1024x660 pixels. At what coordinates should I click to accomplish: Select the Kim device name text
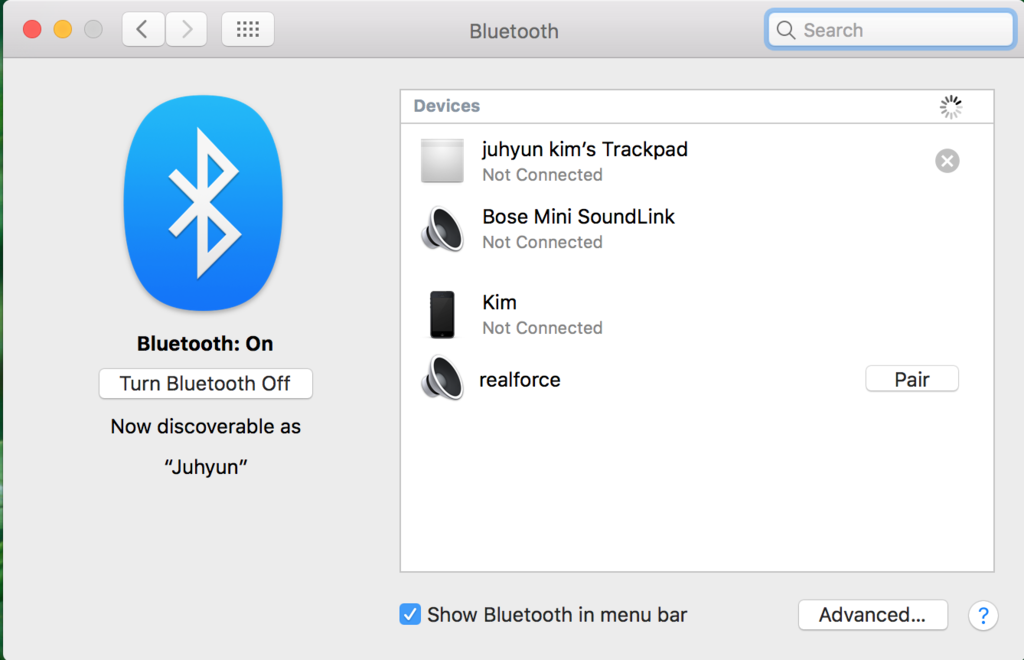499,302
